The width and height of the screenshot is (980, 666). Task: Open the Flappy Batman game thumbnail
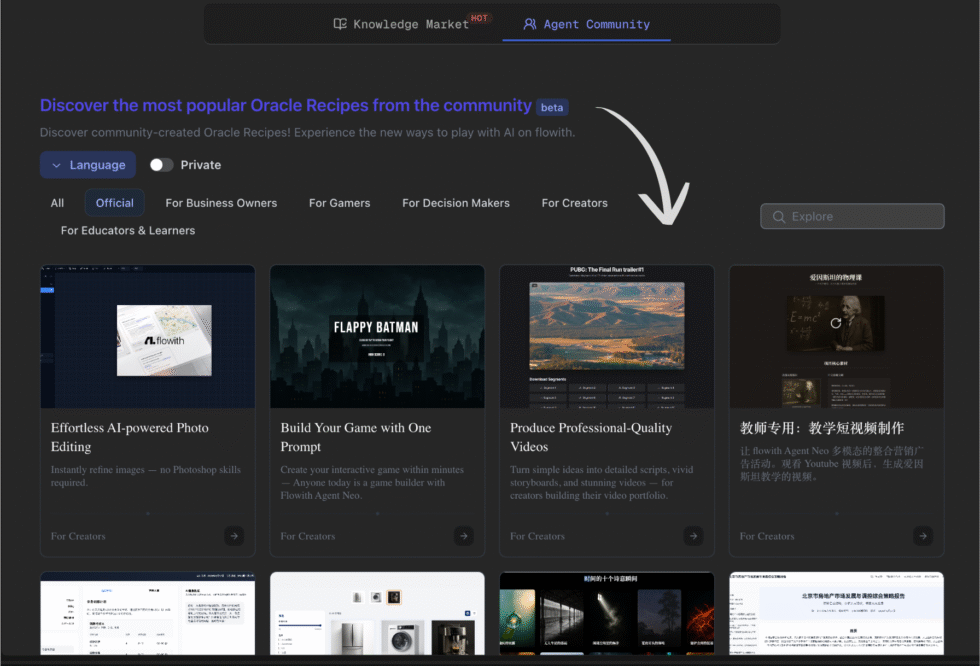(x=377, y=337)
